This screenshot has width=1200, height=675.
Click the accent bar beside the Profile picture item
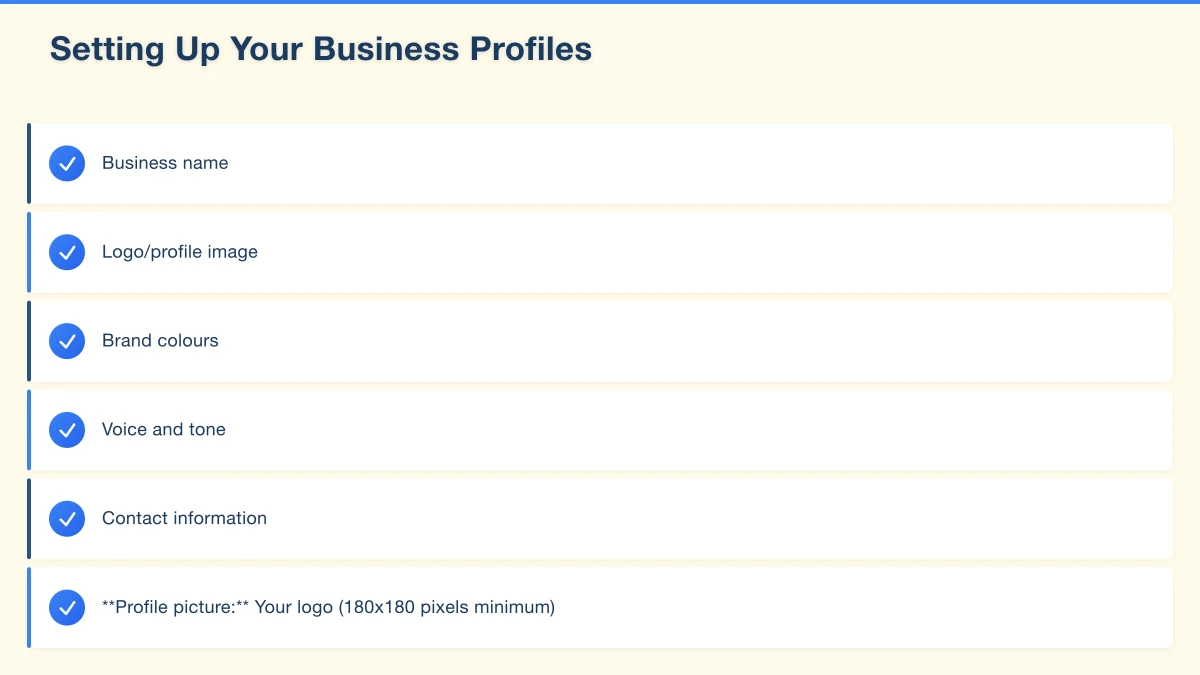(29, 607)
